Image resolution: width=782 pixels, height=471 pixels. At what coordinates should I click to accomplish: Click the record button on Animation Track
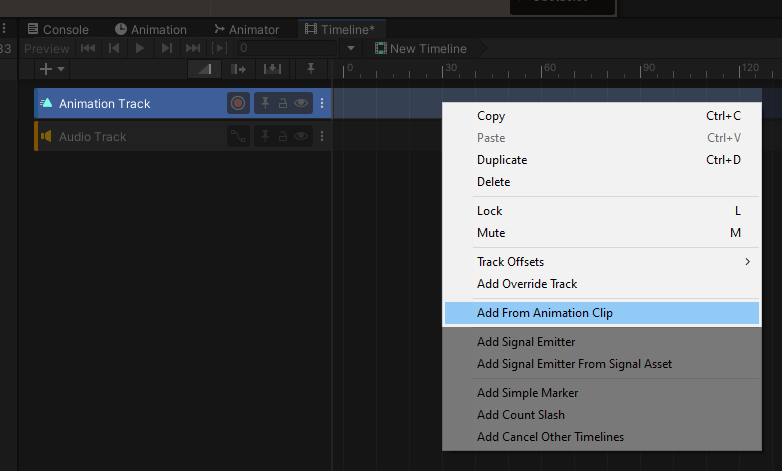238,103
